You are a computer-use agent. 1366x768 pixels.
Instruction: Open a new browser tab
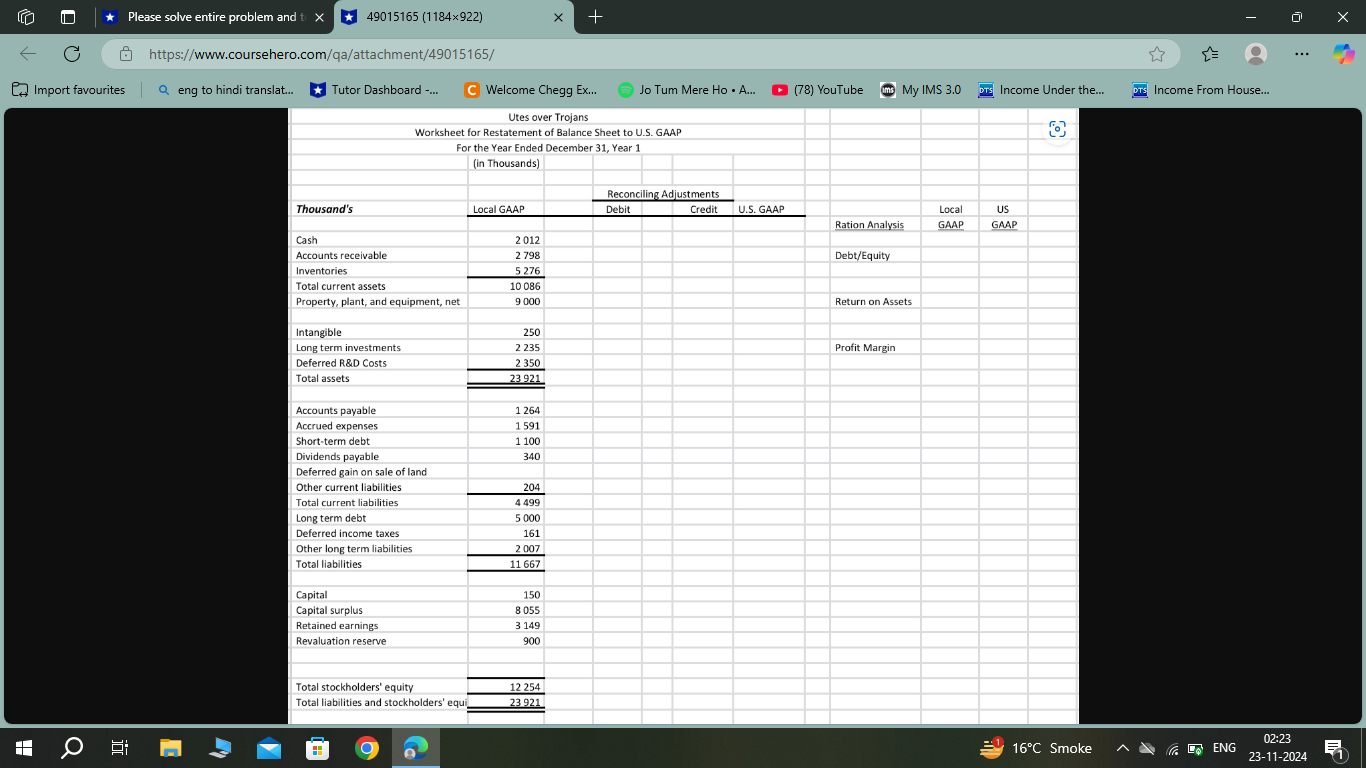click(595, 17)
